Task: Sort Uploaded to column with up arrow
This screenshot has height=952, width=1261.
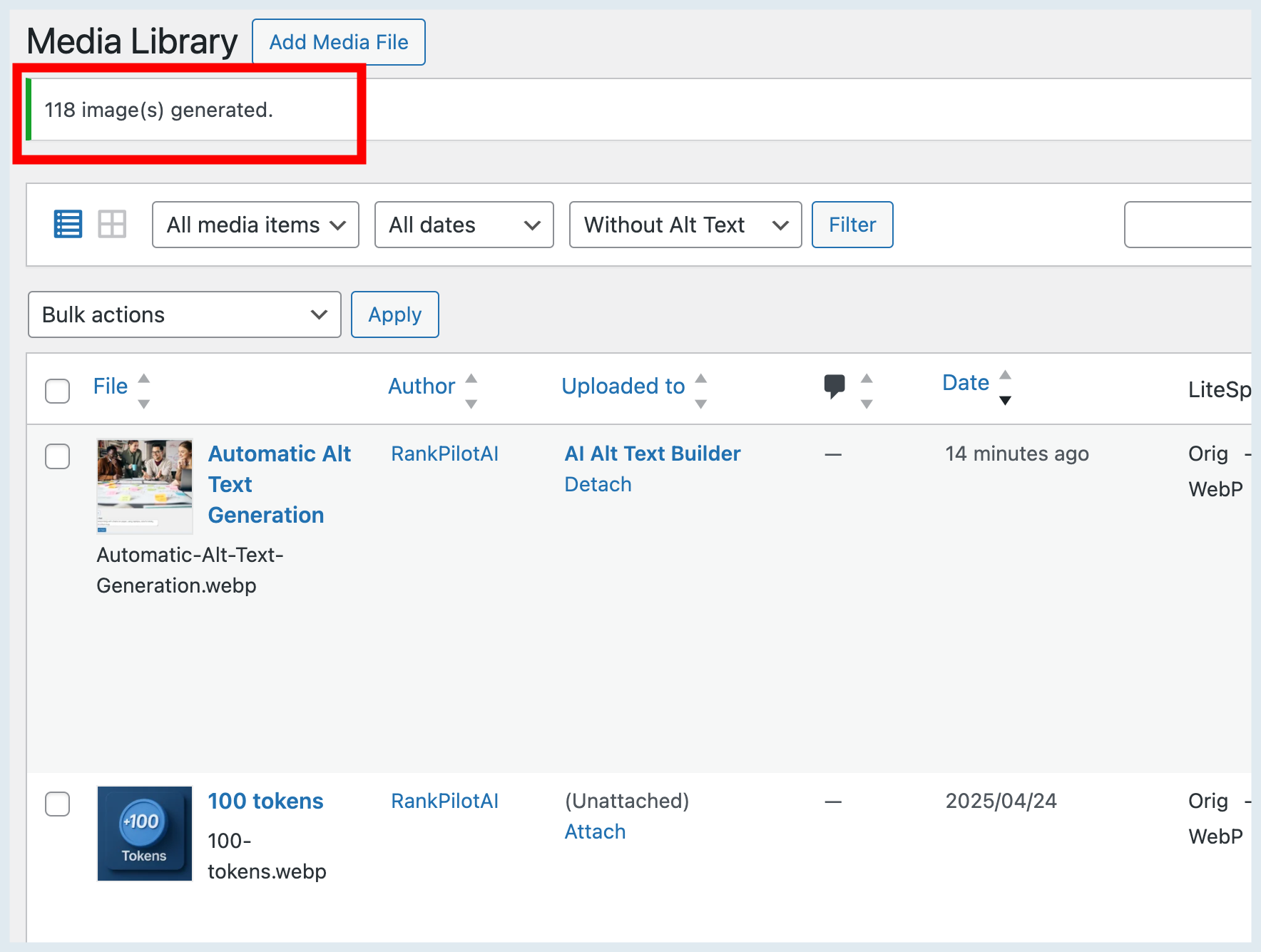Action: coord(701,377)
